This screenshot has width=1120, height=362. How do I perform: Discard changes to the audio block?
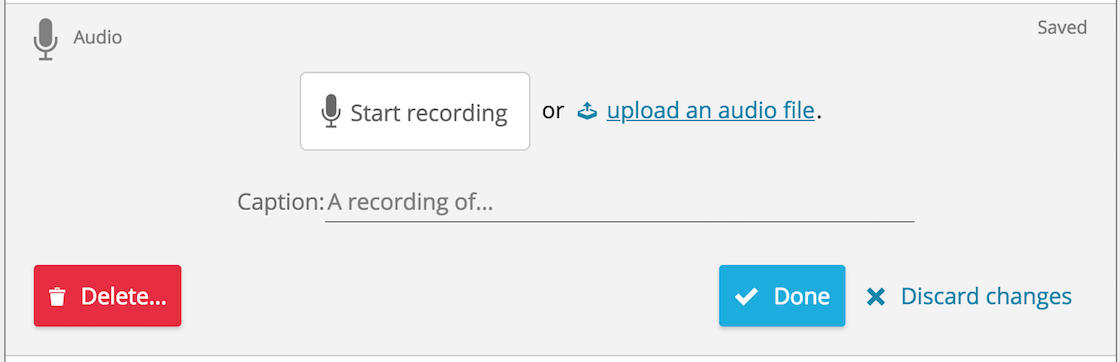[969, 296]
